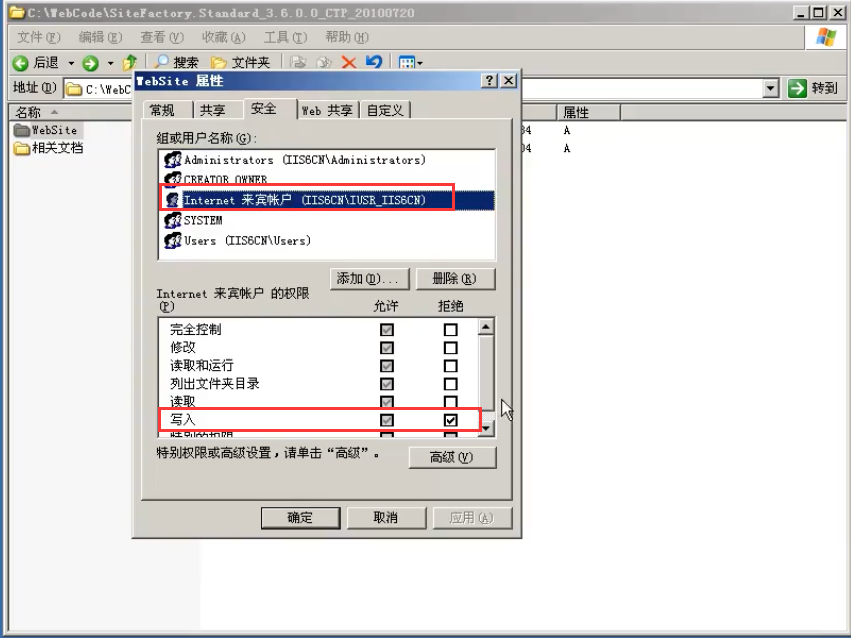Select SYSTEM in the user list
Screen dimensions: 851x638
tap(203, 220)
